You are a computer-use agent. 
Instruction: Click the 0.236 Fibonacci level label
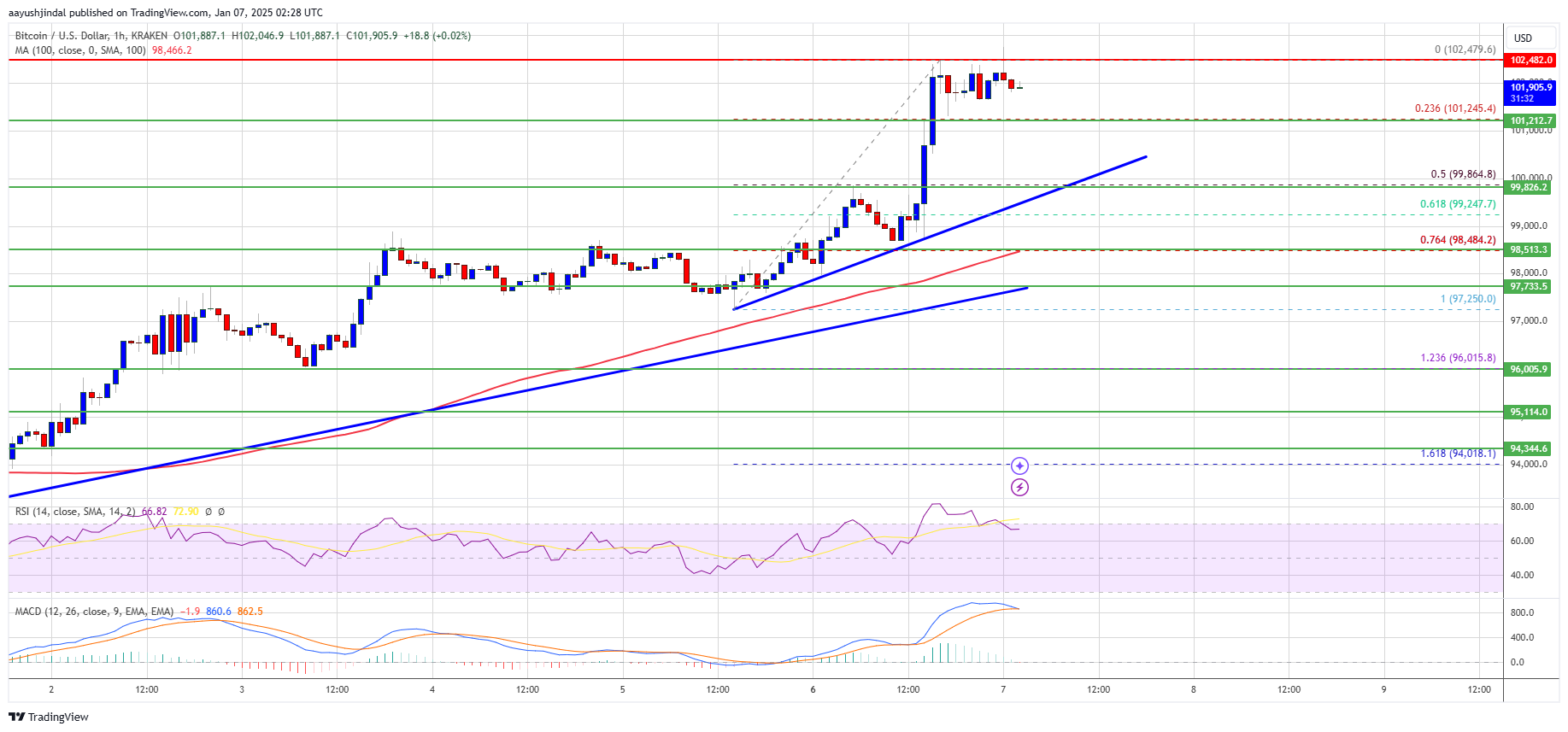pos(1455,108)
